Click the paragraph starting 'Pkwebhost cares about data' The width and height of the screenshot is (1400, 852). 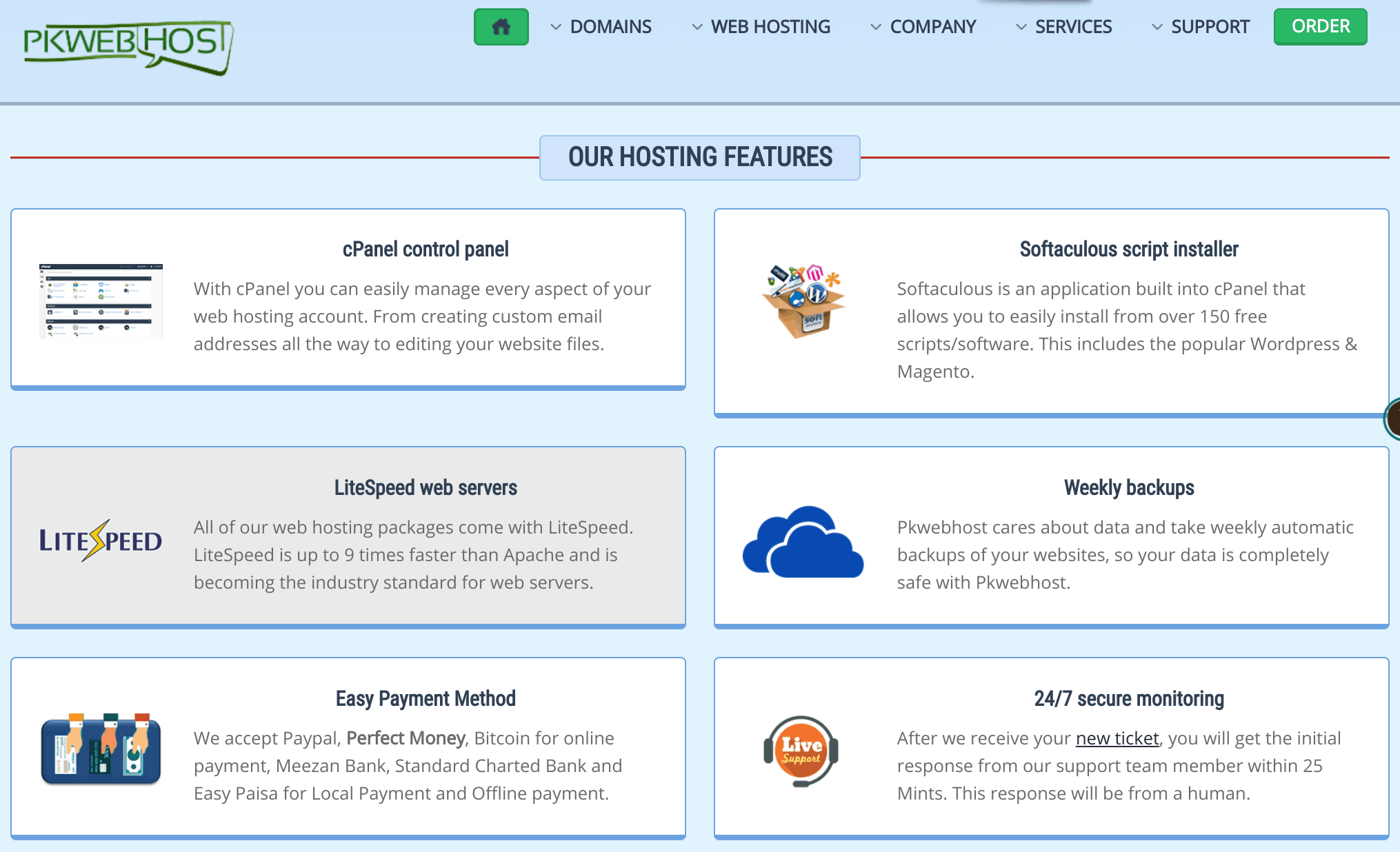(1126, 555)
